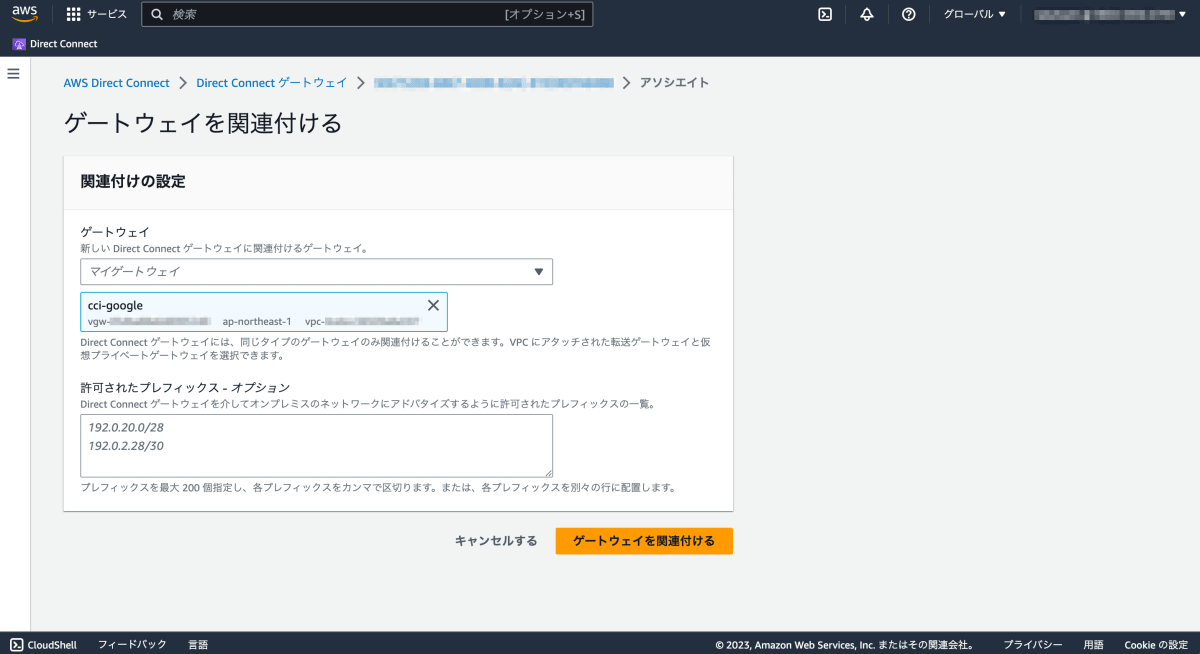The width and height of the screenshot is (1200, 654).
Task: Click the 関連付けの設定 section heading
Action: point(133,182)
